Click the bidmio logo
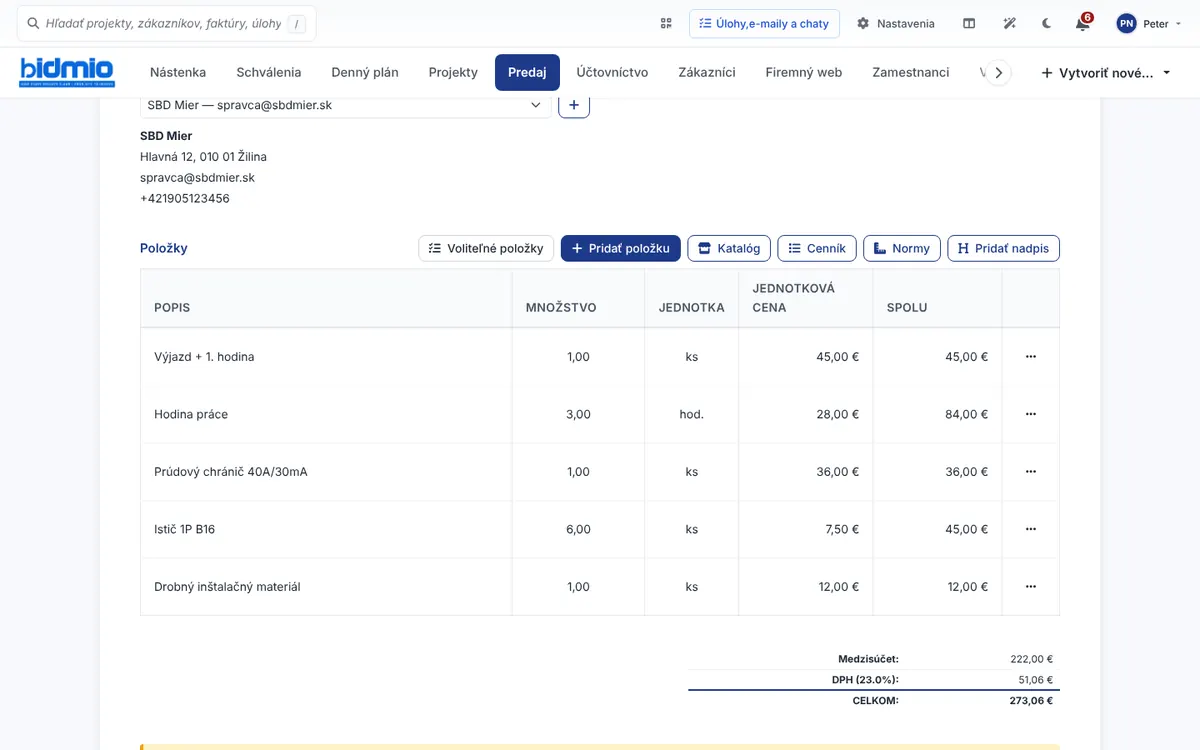Image resolution: width=1200 pixels, height=750 pixels. (x=67, y=72)
